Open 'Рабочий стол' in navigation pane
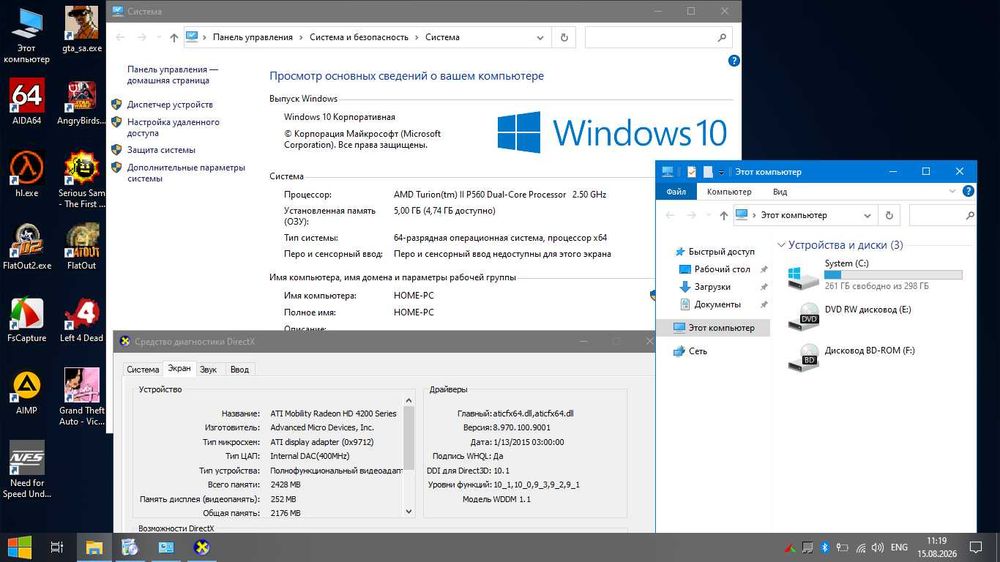The width and height of the screenshot is (1000, 562). point(722,269)
